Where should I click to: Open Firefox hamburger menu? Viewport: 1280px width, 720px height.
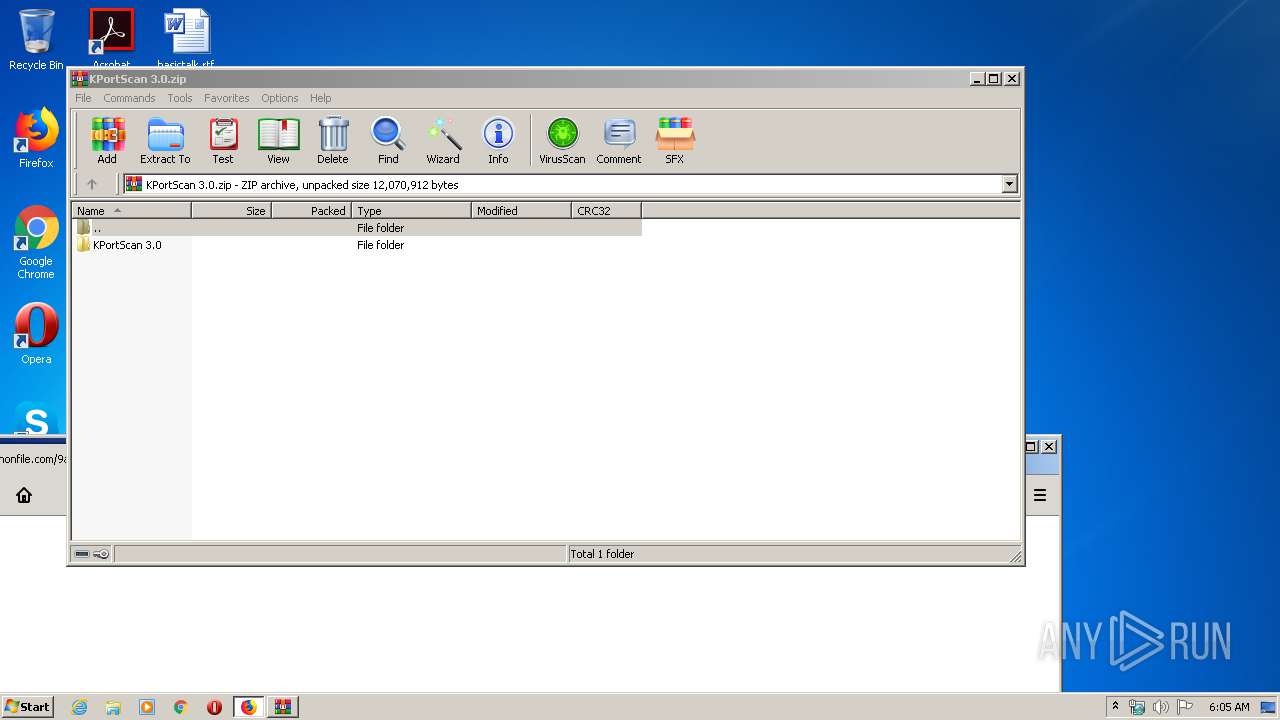(x=1040, y=495)
